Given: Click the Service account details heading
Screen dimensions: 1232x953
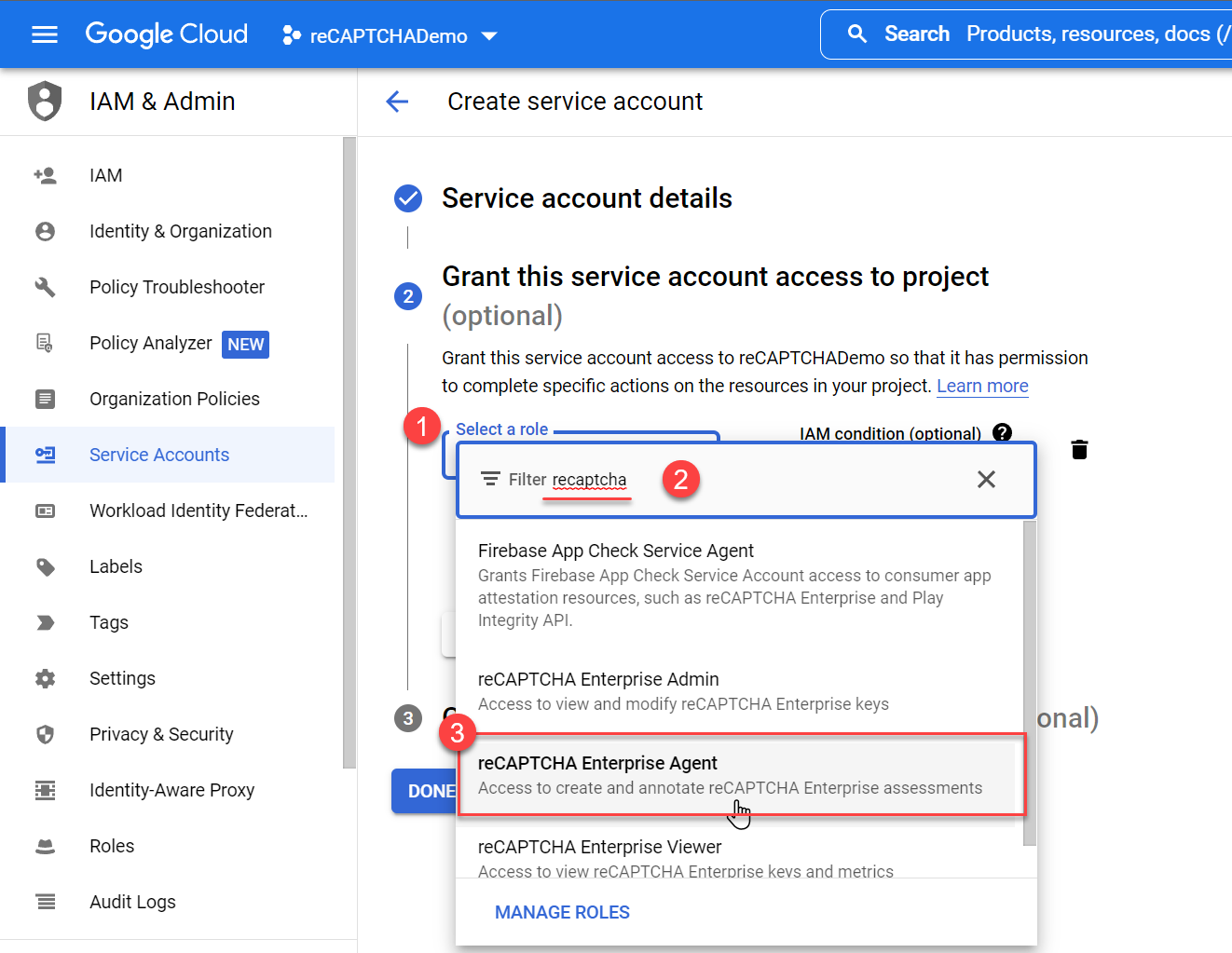Looking at the screenshot, I should 587,198.
